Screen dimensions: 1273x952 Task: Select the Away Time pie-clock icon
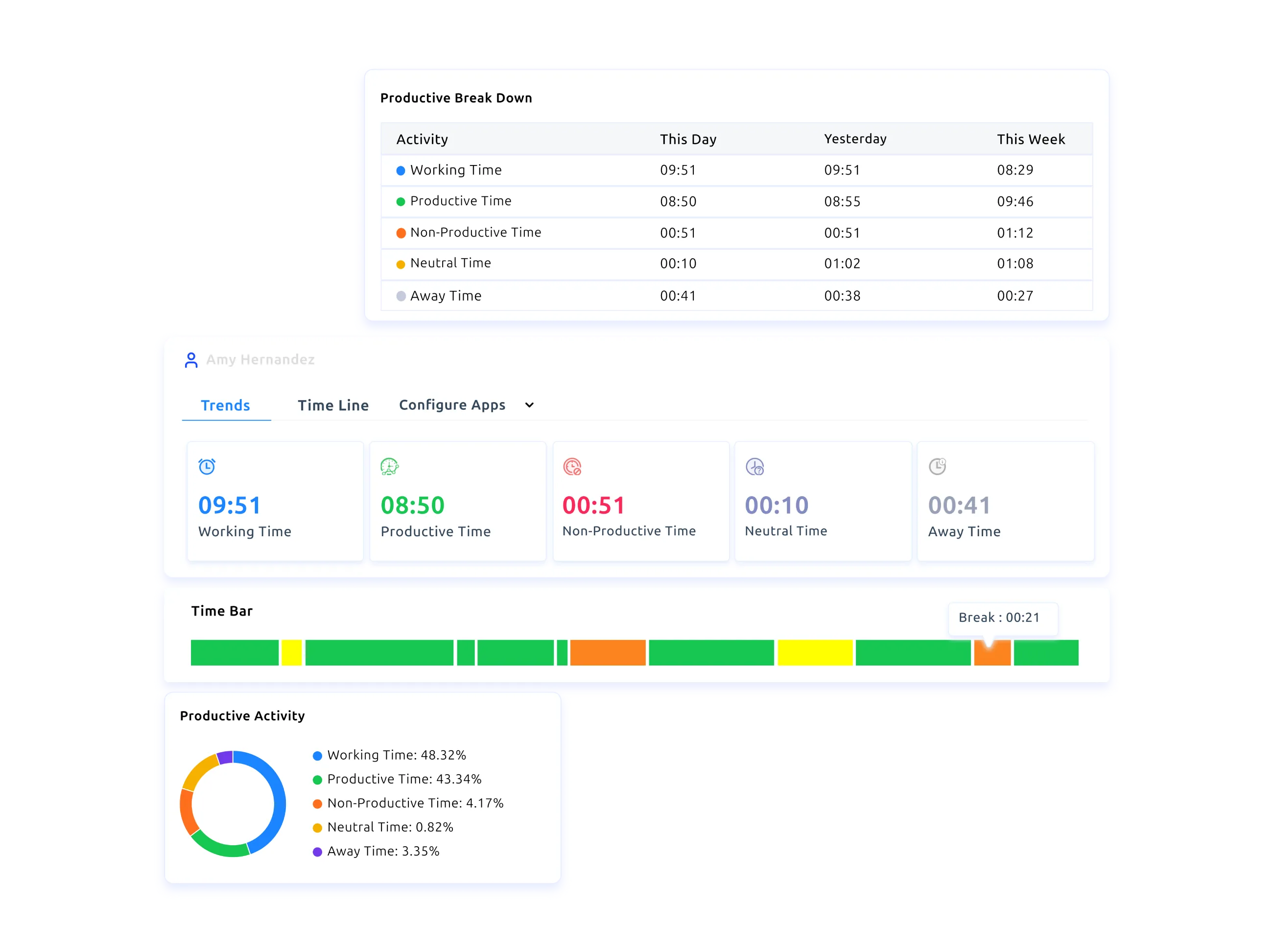point(938,466)
